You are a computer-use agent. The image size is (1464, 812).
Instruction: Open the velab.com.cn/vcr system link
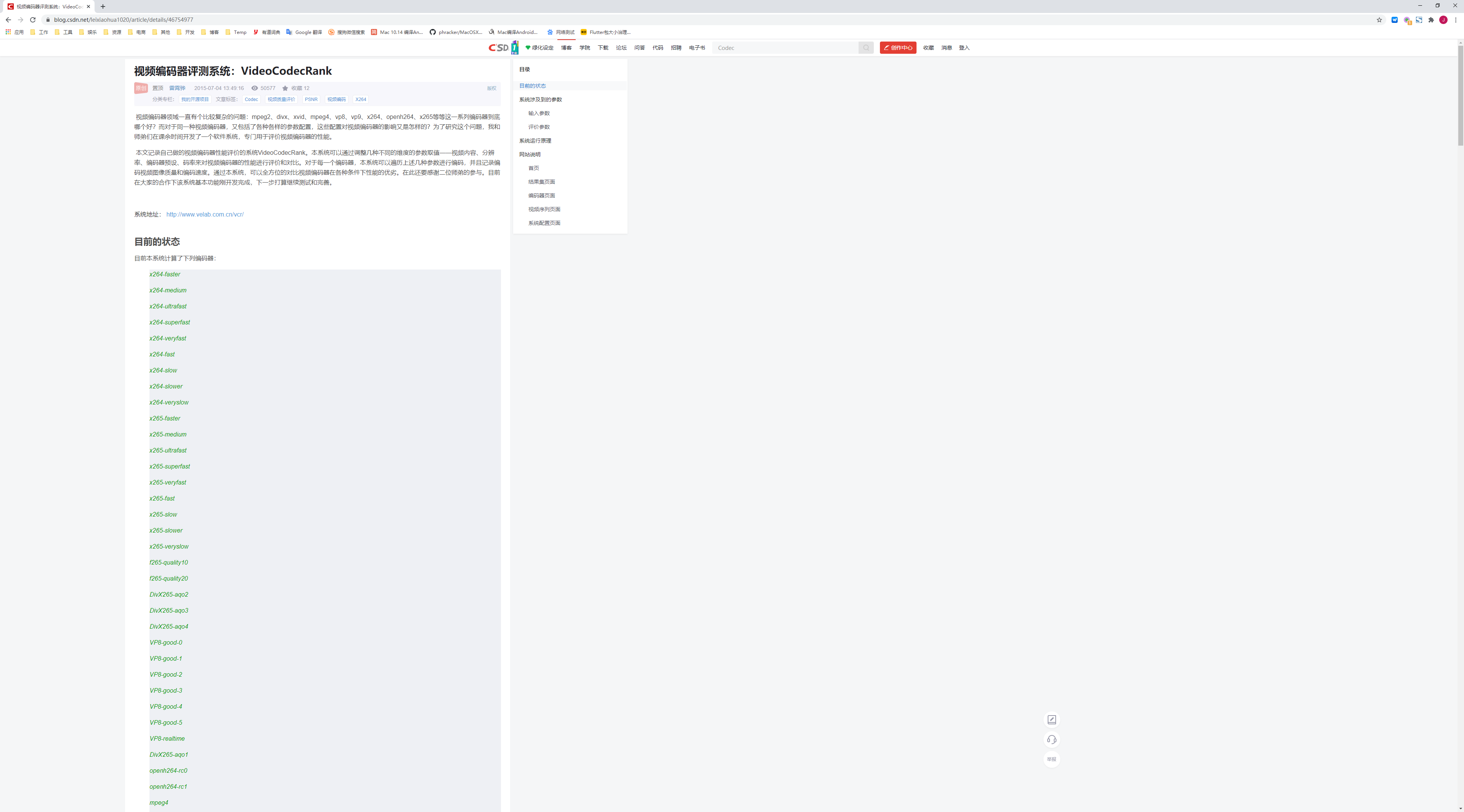click(x=205, y=215)
